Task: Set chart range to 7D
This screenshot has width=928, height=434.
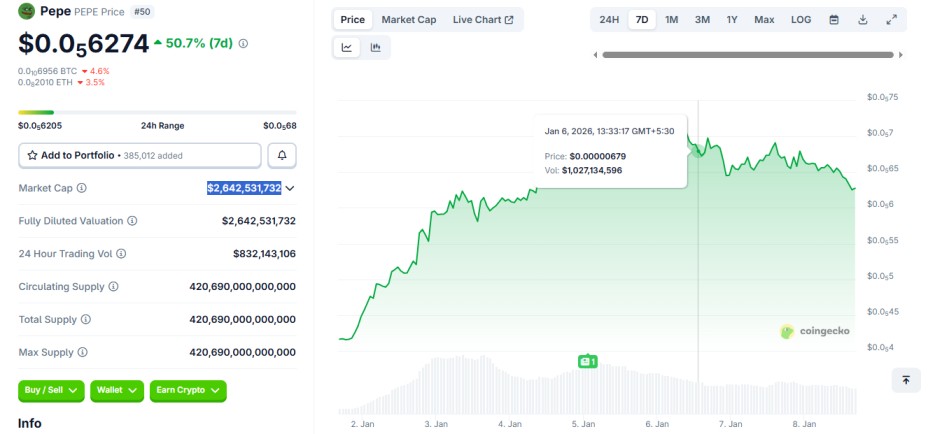Action: pos(642,20)
